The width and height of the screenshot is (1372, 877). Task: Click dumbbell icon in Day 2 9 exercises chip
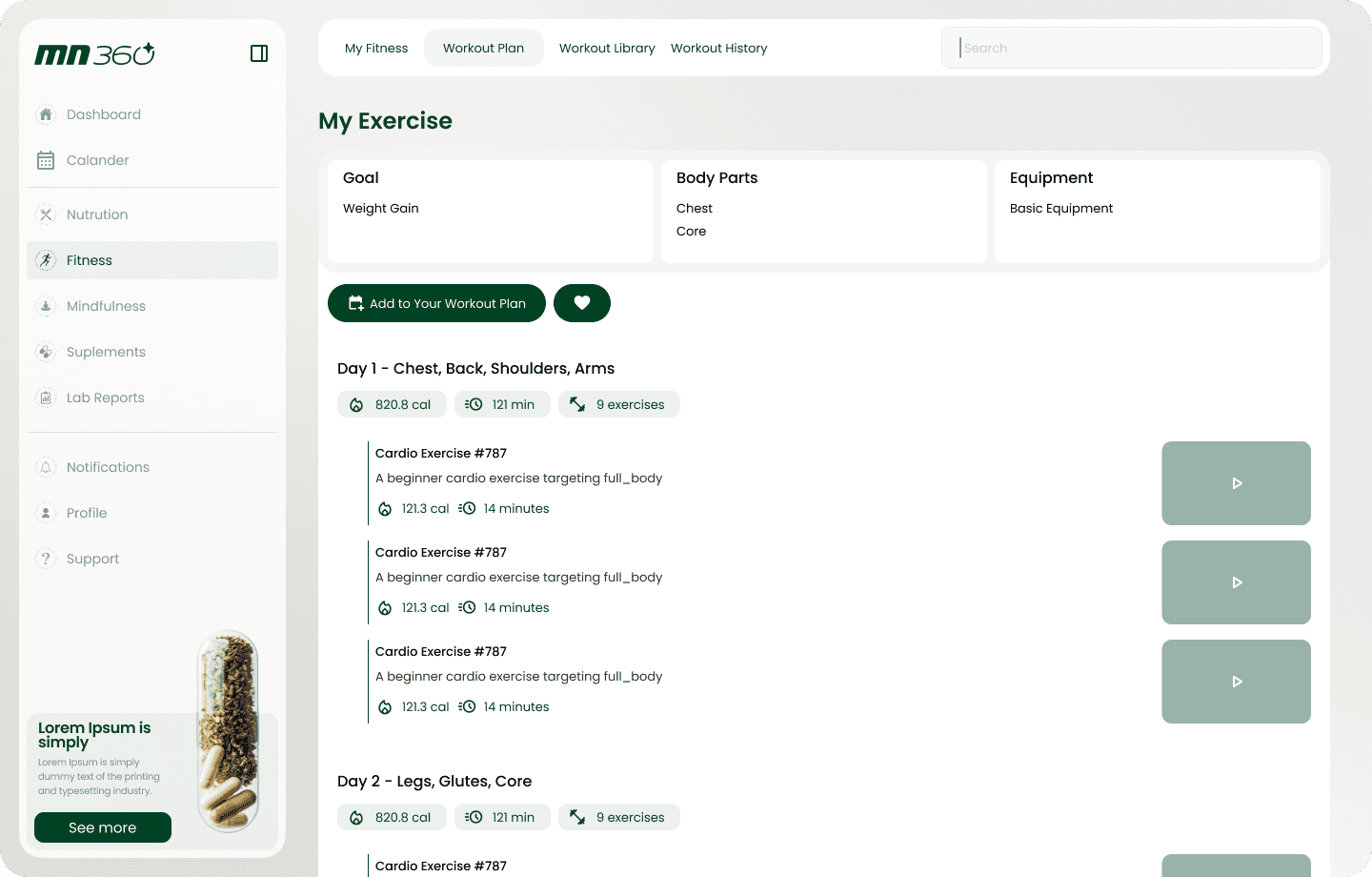pos(577,817)
